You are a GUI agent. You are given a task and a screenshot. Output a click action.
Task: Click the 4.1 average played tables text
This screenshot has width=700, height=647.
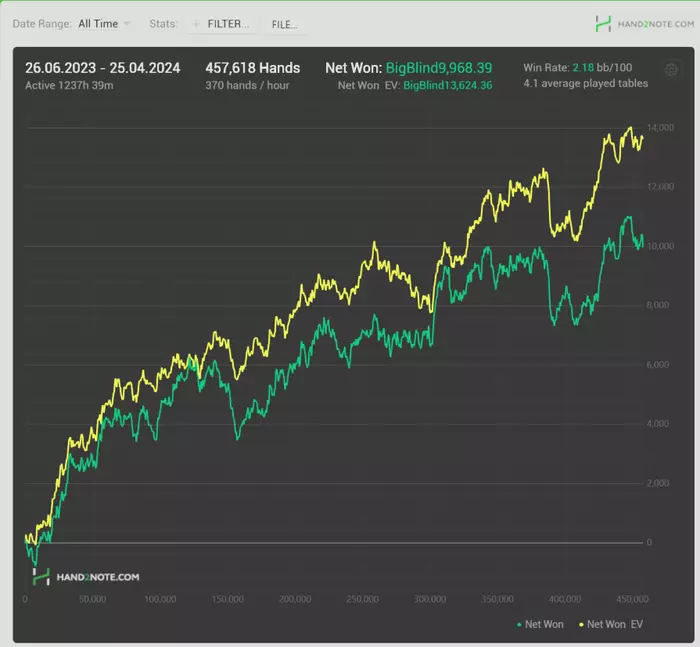pos(585,84)
